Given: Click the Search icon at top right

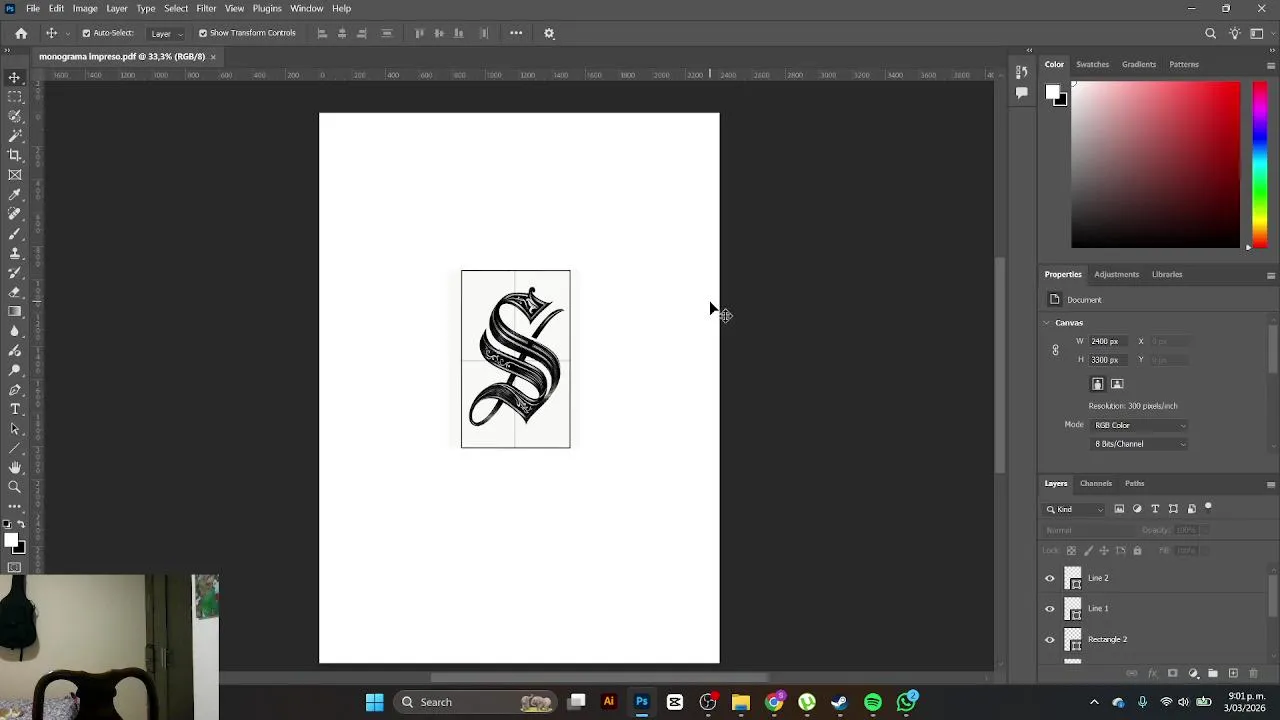Looking at the screenshot, I should [1210, 33].
